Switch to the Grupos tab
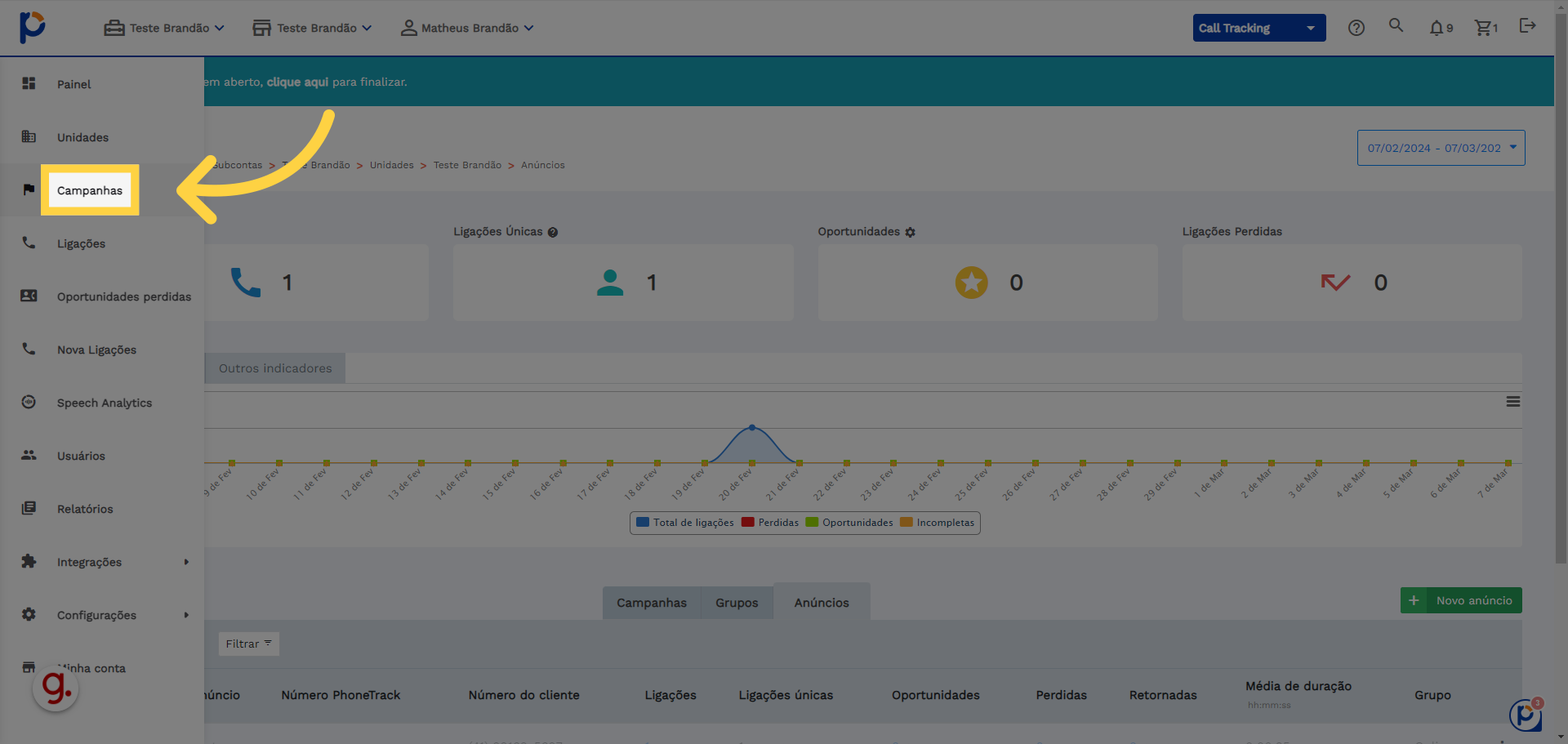 point(737,603)
